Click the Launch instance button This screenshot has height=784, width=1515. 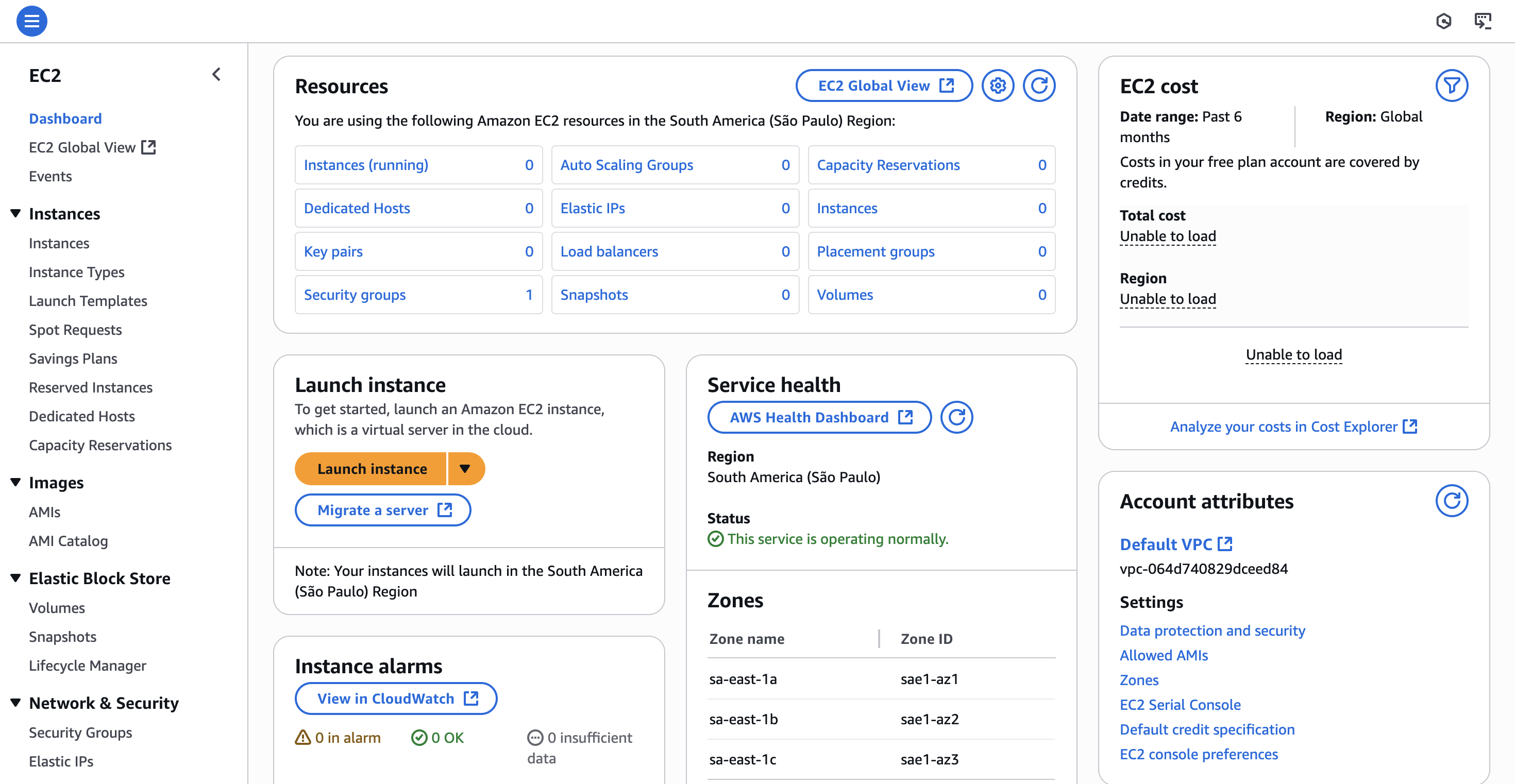pos(372,468)
